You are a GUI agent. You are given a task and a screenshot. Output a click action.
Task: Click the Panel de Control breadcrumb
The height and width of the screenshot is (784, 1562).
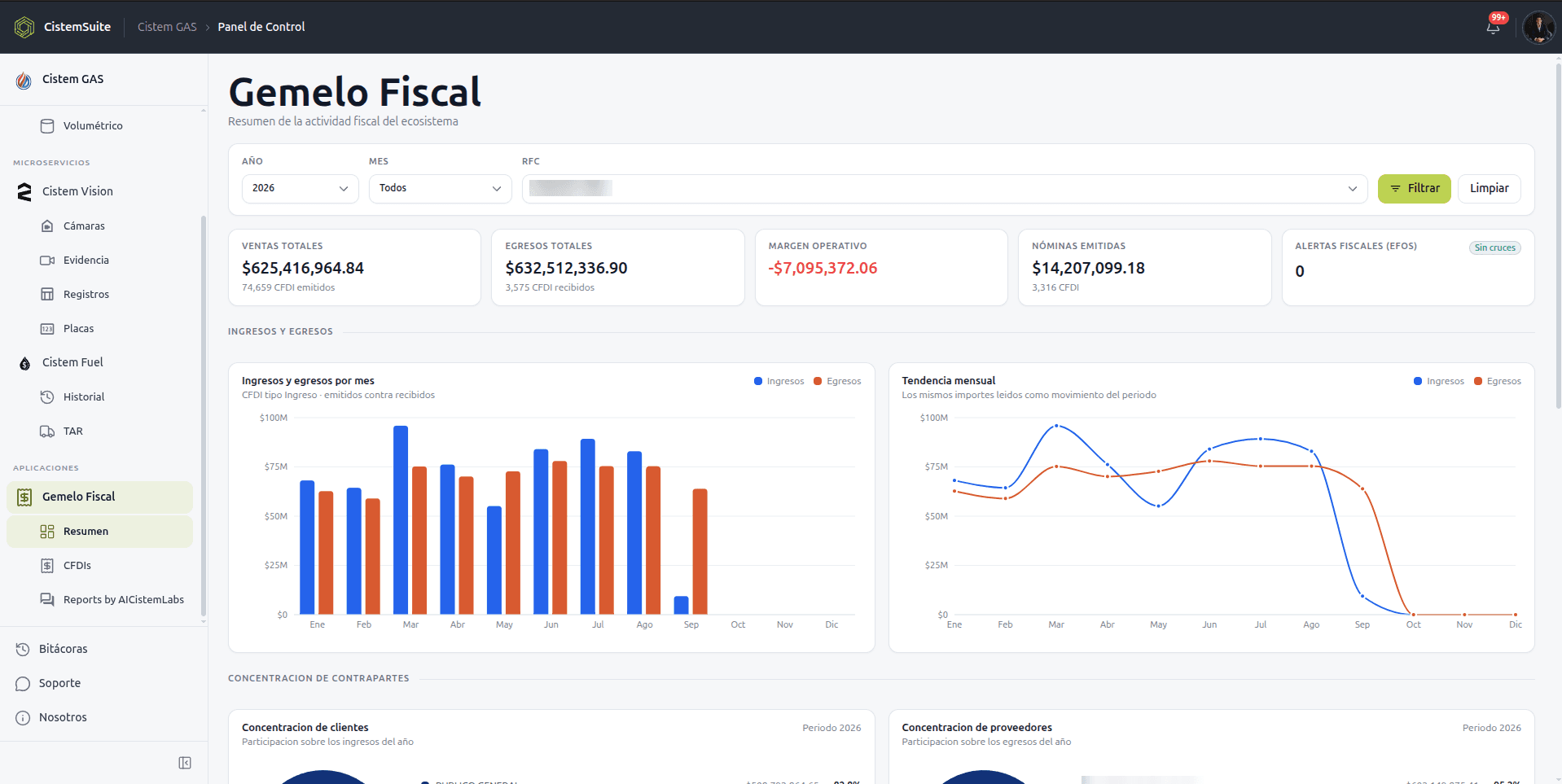[261, 27]
